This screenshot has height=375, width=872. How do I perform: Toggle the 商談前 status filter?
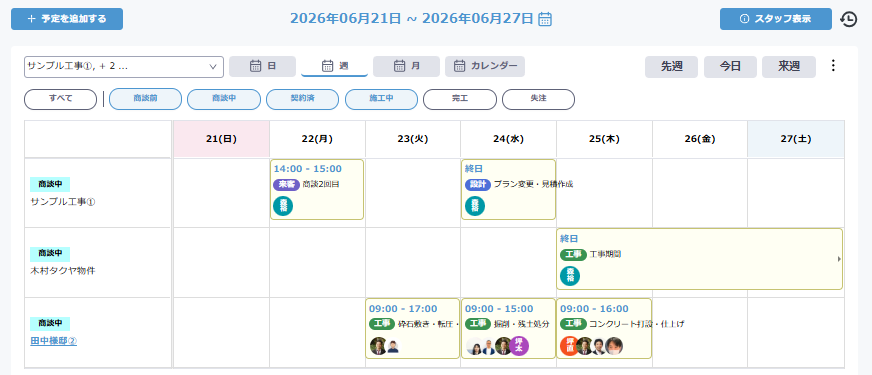(x=146, y=99)
